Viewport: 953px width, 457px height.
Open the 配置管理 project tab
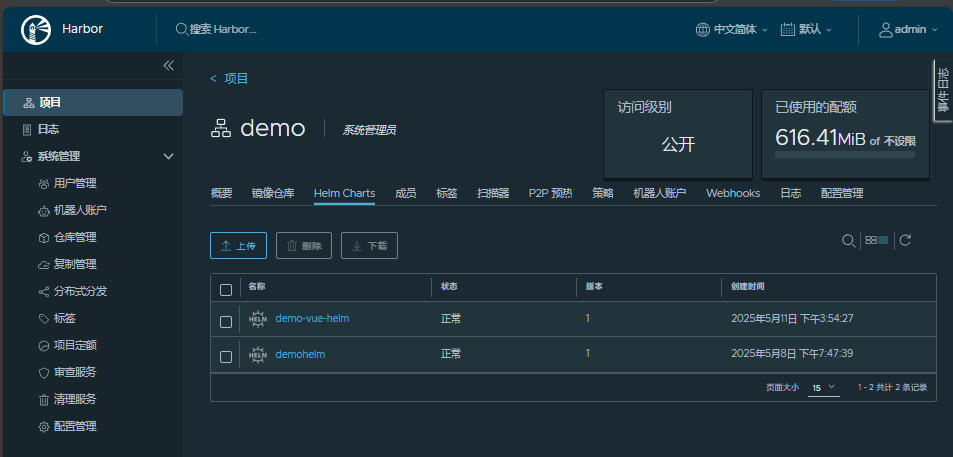[x=842, y=193]
